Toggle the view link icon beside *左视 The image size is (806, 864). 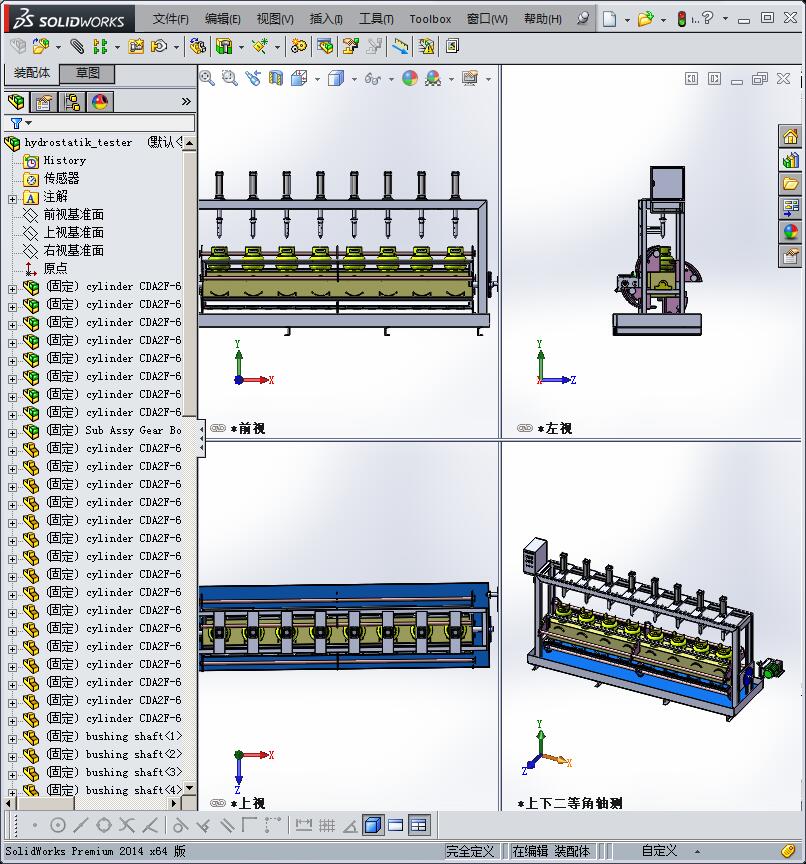[x=524, y=428]
